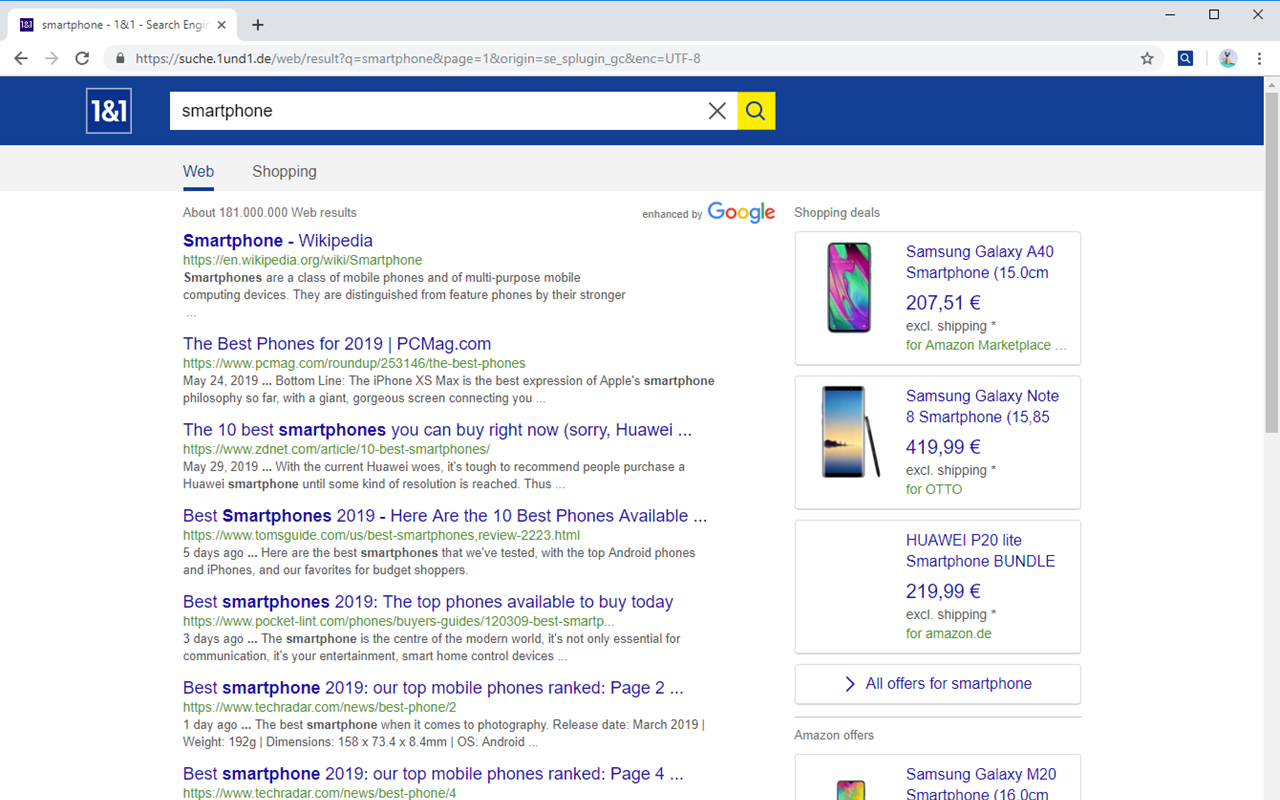Expand All offers for smartphone

(x=938, y=684)
